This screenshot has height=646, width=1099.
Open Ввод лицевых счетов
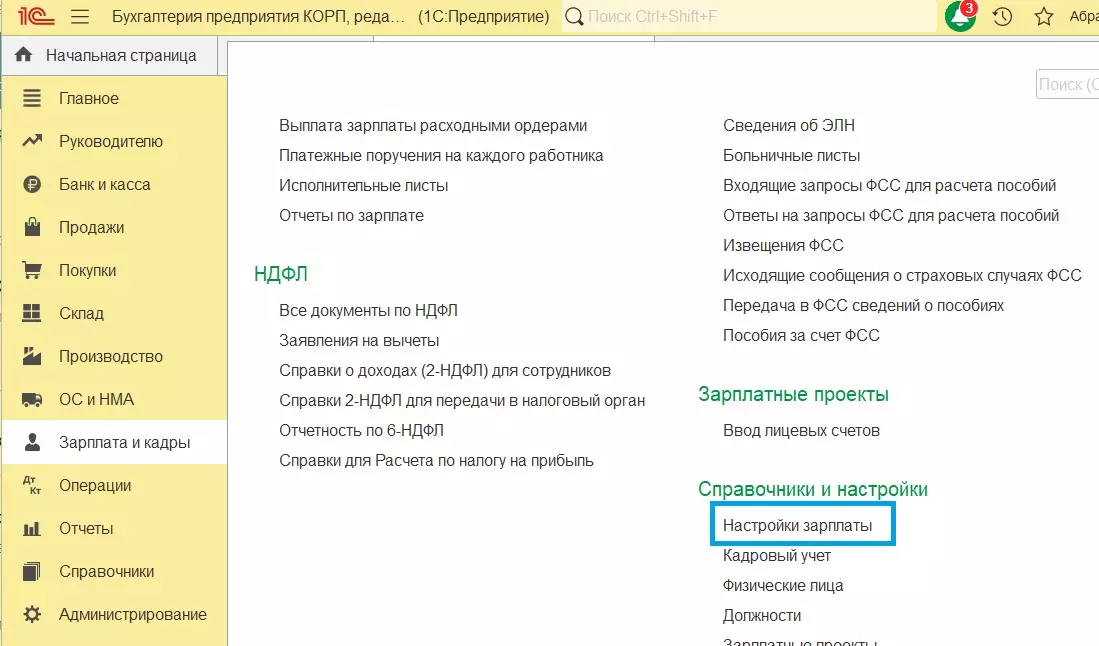pos(801,431)
